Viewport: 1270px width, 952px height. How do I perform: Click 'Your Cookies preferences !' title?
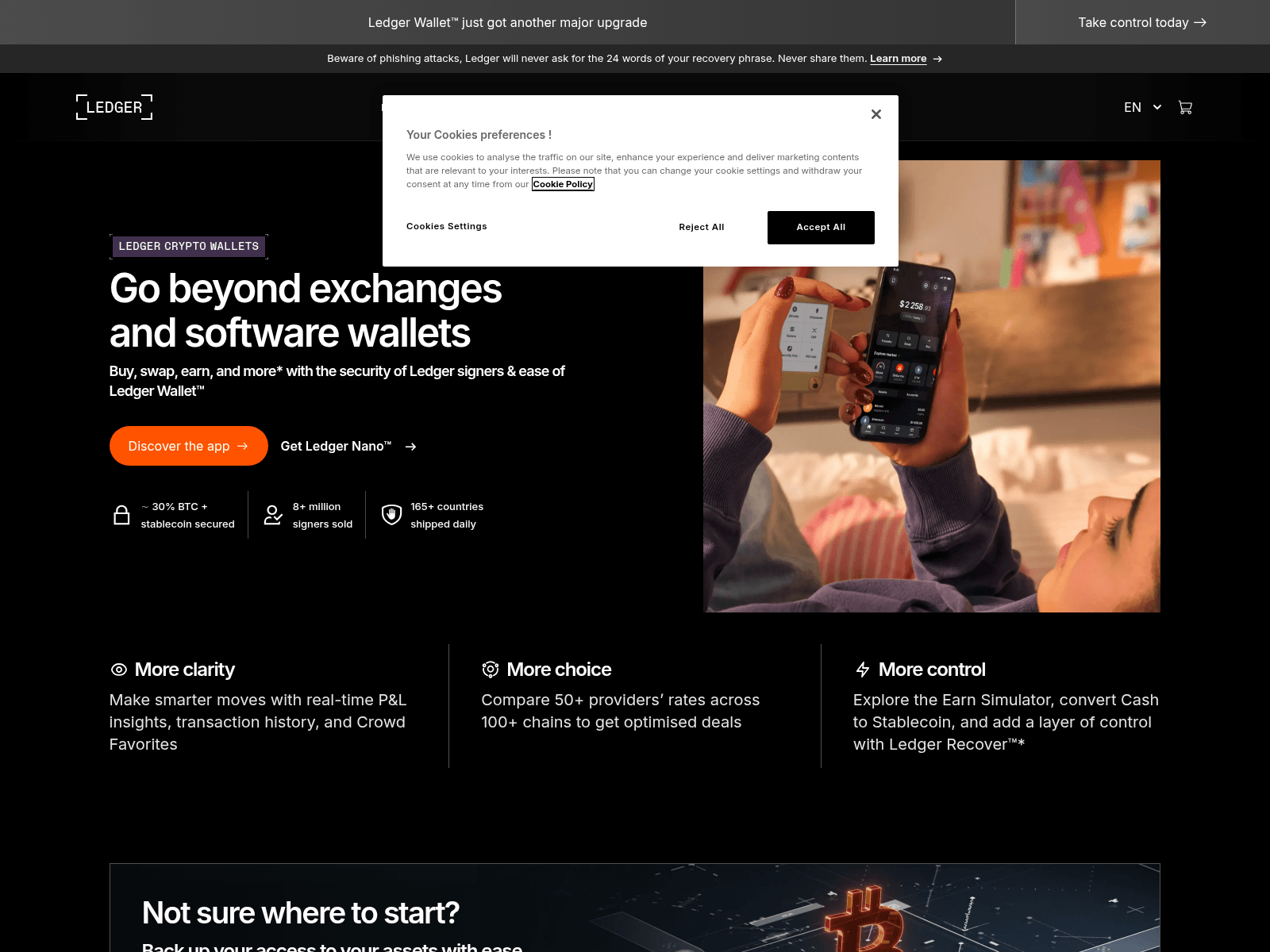tap(479, 135)
